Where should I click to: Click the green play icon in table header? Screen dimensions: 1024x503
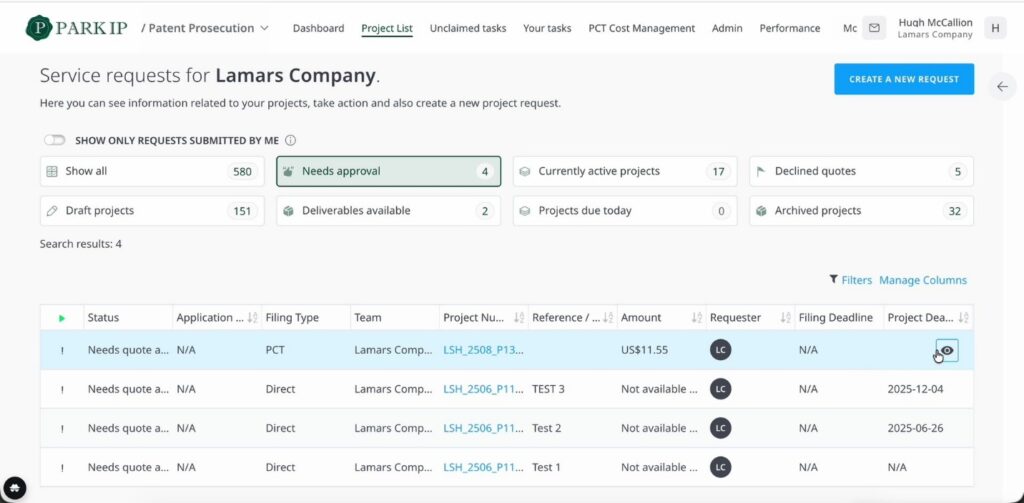[61, 318]
